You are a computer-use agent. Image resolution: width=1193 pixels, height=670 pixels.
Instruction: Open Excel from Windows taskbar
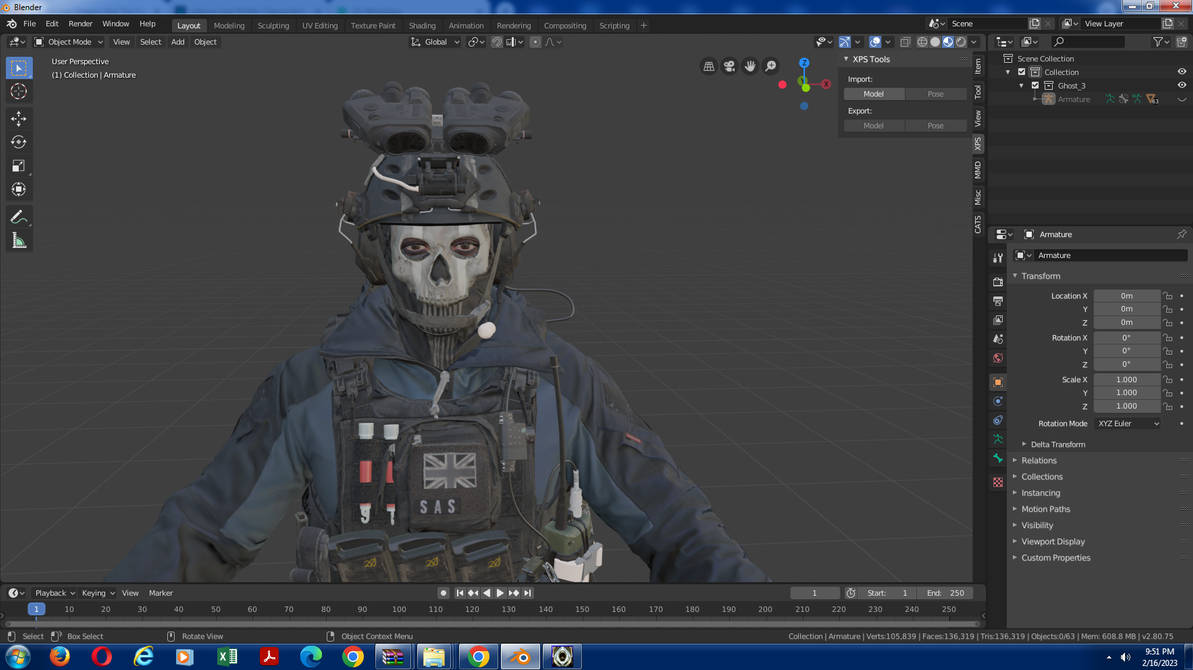tap(227, 656)
